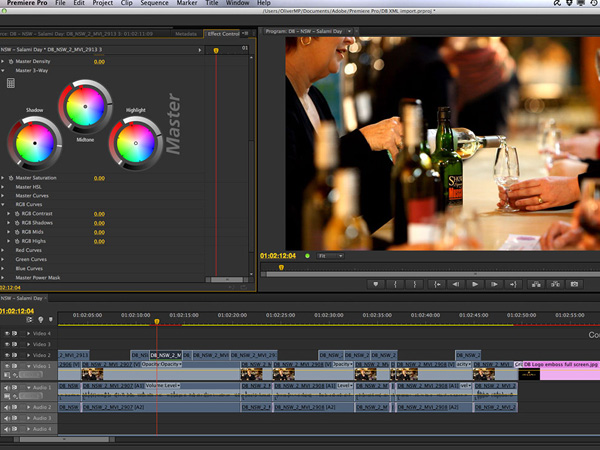This screenshot has width=600, height=450.
Task: Mute the Audio 1 track speaker
Action: click(7, 388)
